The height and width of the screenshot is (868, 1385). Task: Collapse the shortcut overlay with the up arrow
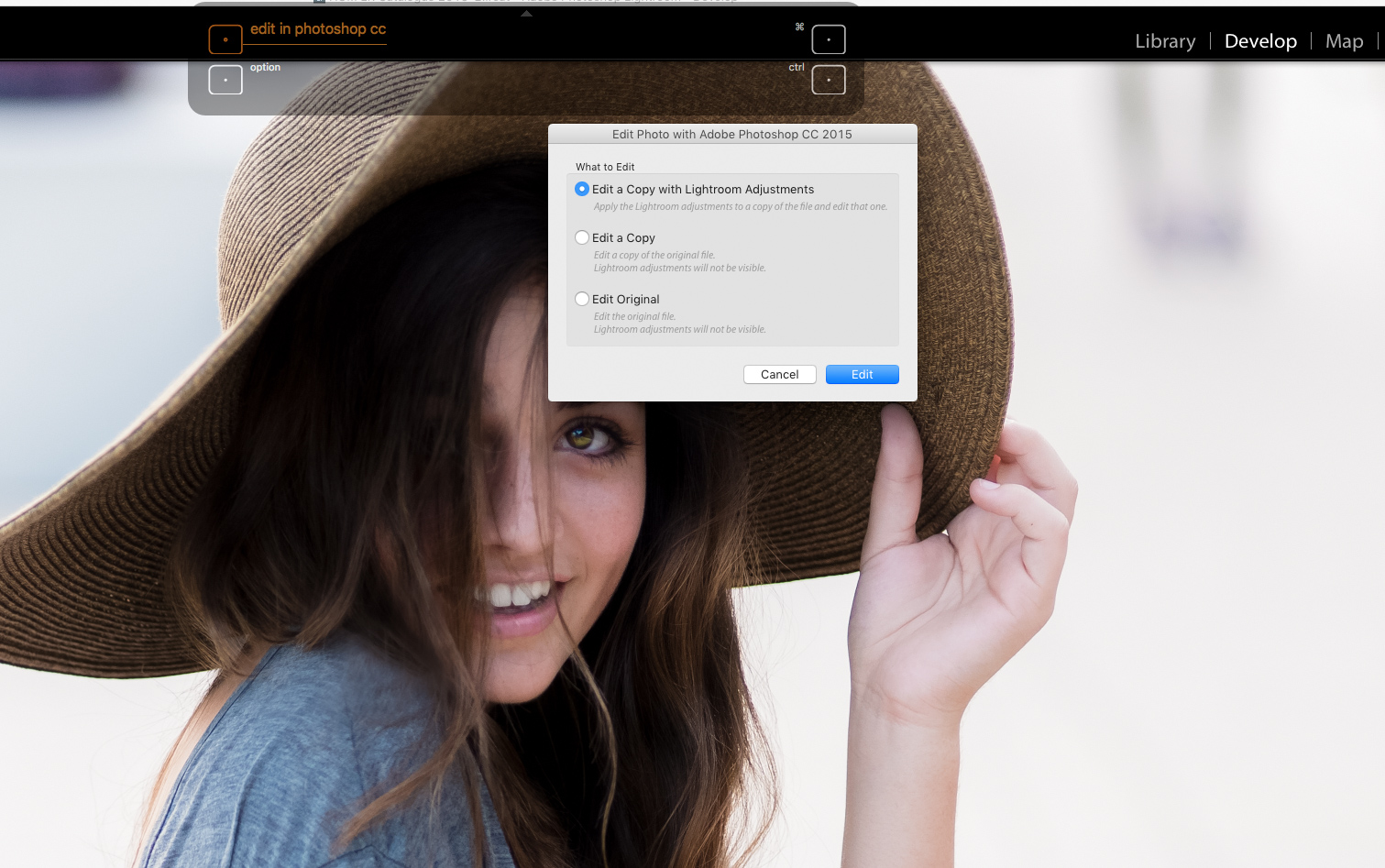[x=527, y=14]
